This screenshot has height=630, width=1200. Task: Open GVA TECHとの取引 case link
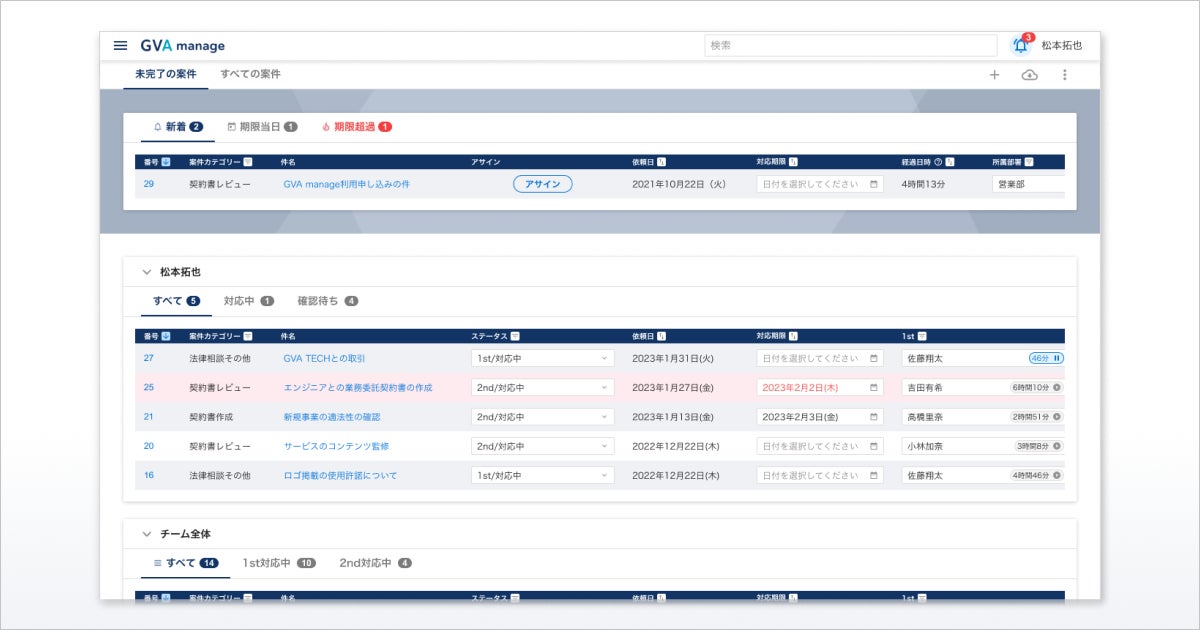tap(324, 358)
